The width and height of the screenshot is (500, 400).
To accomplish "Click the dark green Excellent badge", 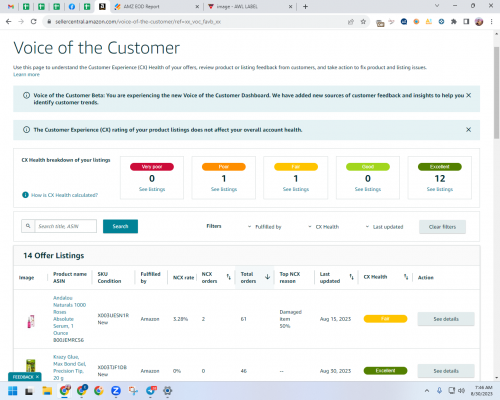I will click(x=440, y=167).
